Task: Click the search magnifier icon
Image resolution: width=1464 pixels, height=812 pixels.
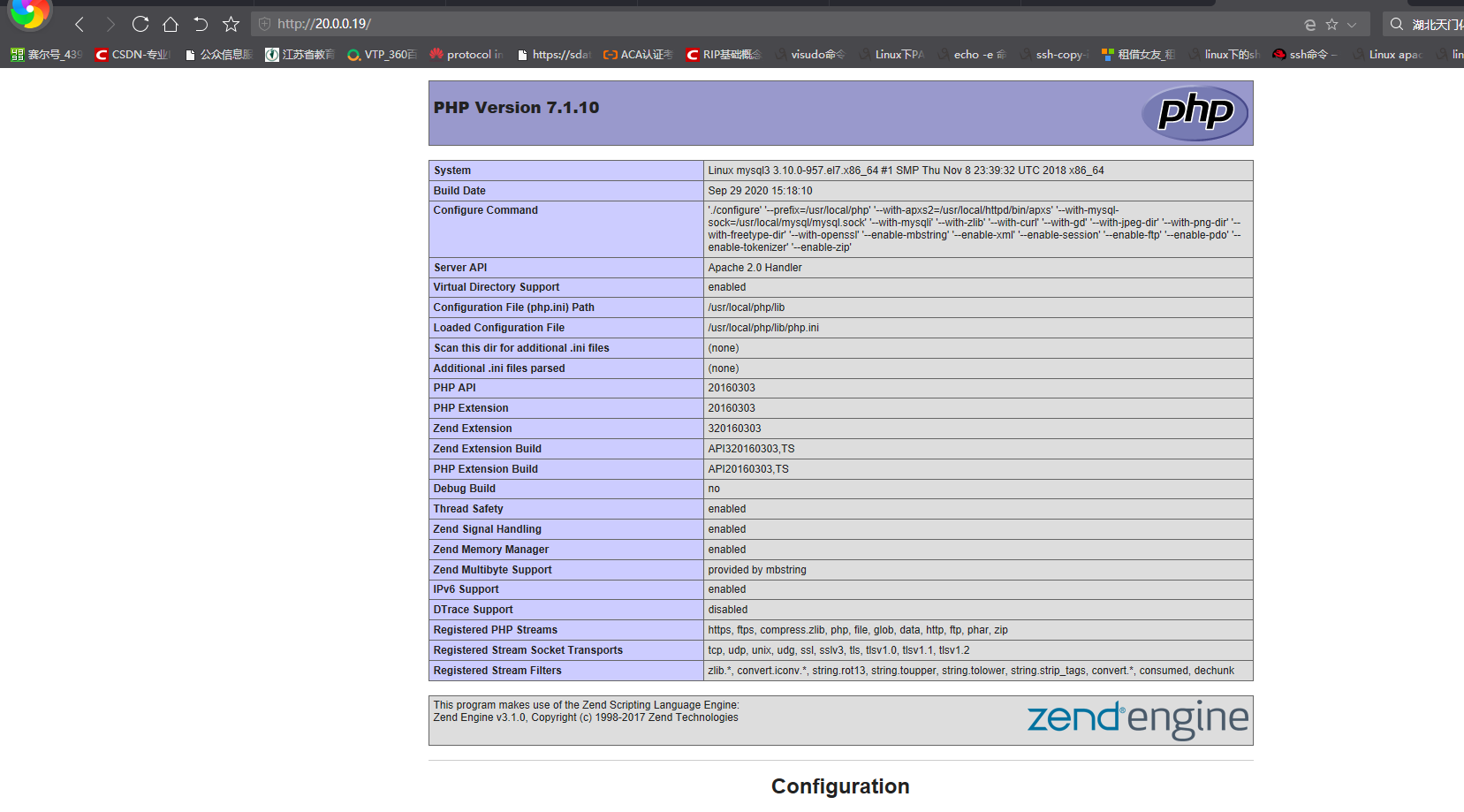Action: 1397,24
